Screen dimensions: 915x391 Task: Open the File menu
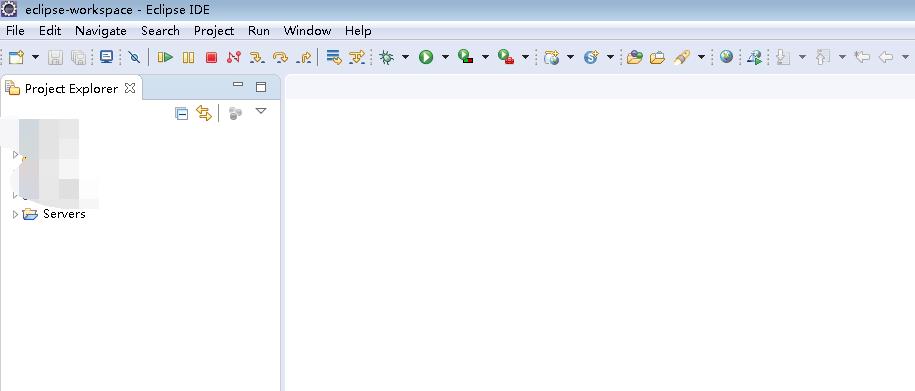(x=15, y=31)
